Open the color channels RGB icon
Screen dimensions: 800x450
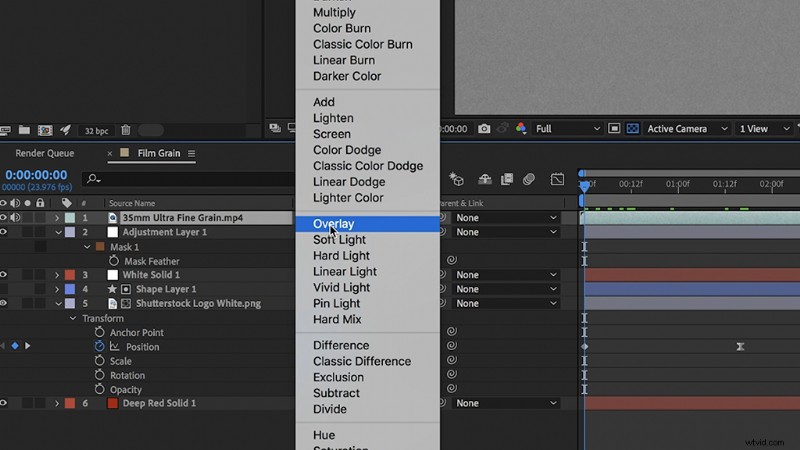[520, 129]
